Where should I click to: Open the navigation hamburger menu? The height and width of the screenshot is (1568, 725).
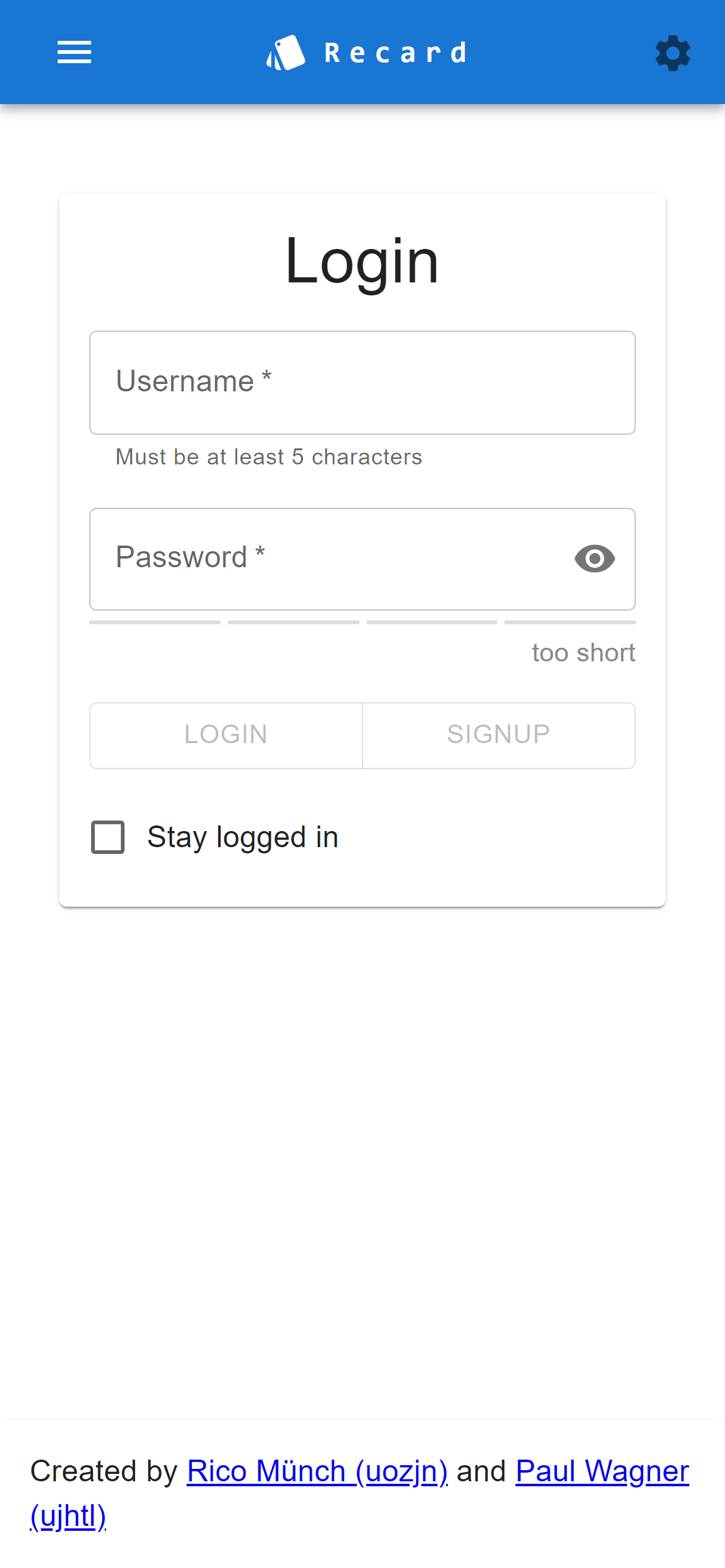pyautogui.click(x=74, y=53)
